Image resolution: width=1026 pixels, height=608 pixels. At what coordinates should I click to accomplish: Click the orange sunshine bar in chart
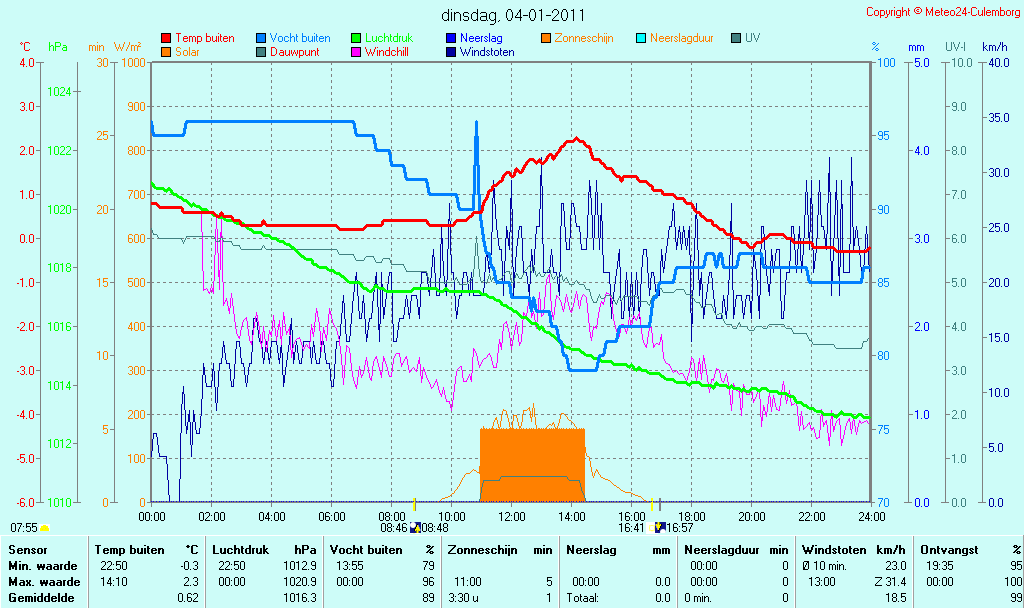pos(532,465)
